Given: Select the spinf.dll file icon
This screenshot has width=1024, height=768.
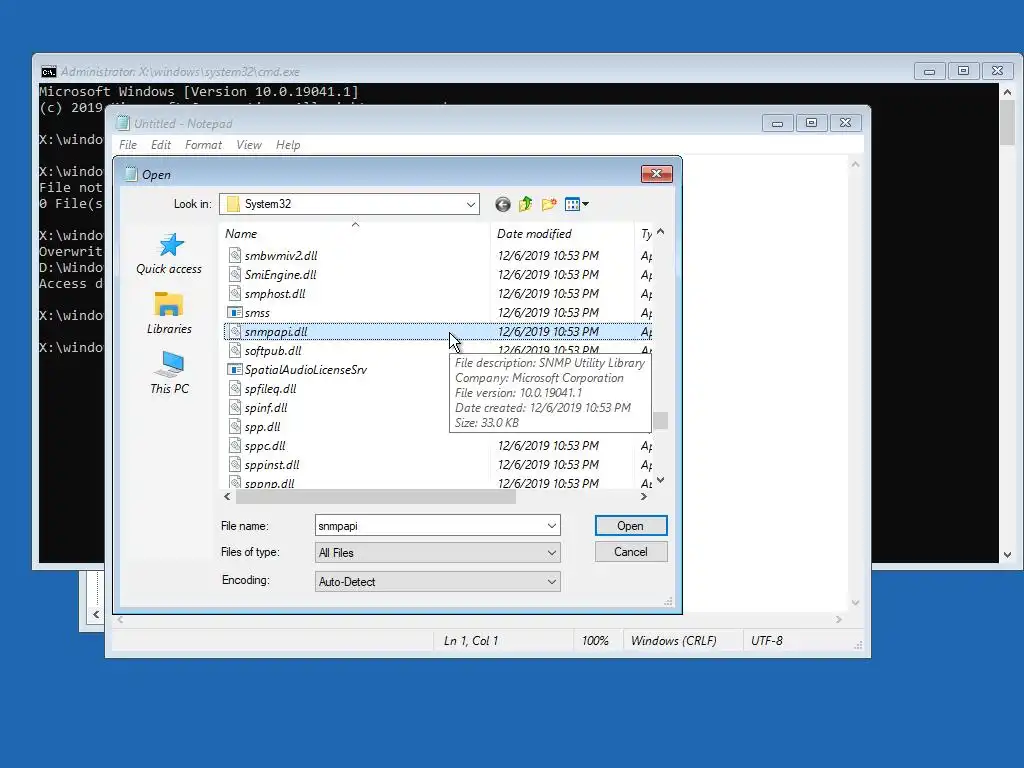Looking at the screenshot, I should pyautogui.click(x=235, y=408).
